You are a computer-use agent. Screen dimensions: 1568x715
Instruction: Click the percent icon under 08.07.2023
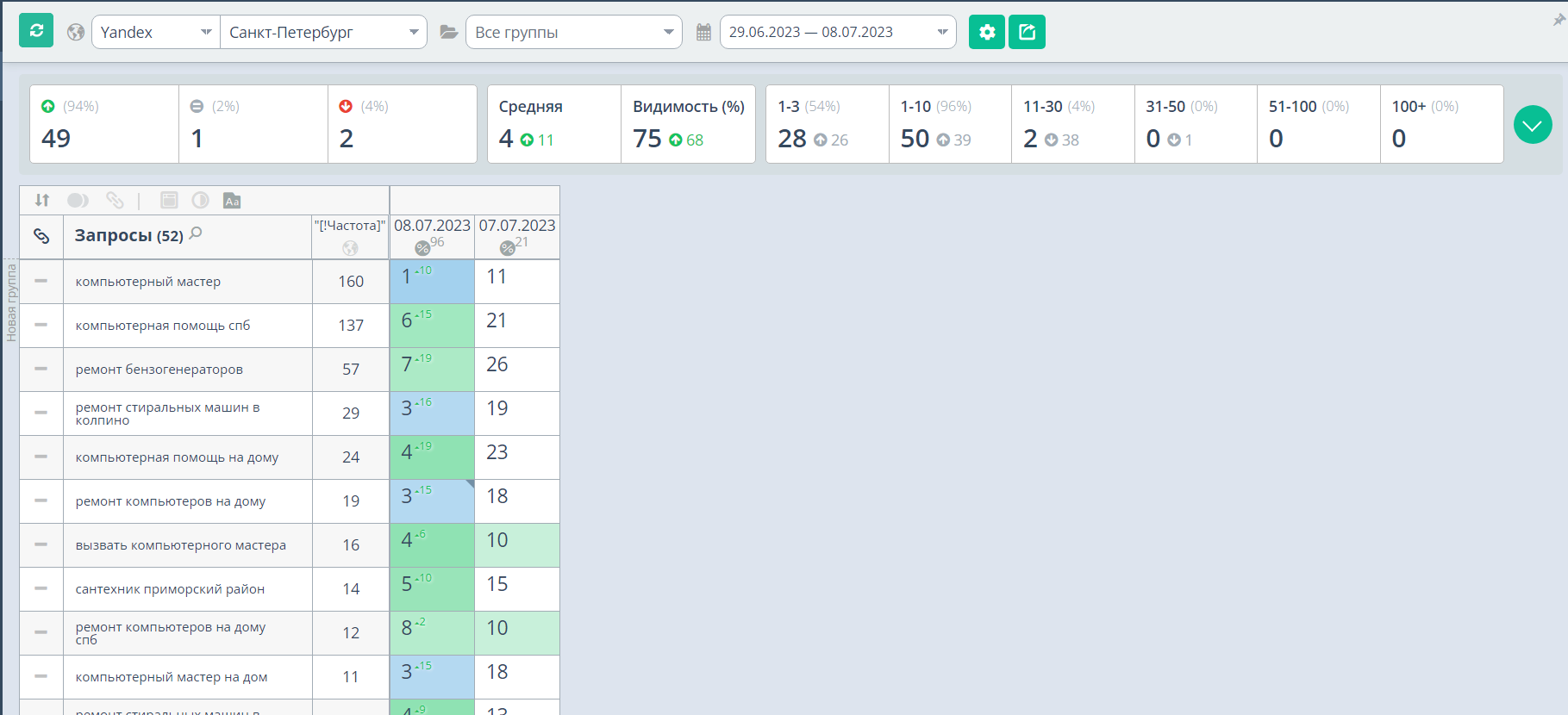pos(422,248)
